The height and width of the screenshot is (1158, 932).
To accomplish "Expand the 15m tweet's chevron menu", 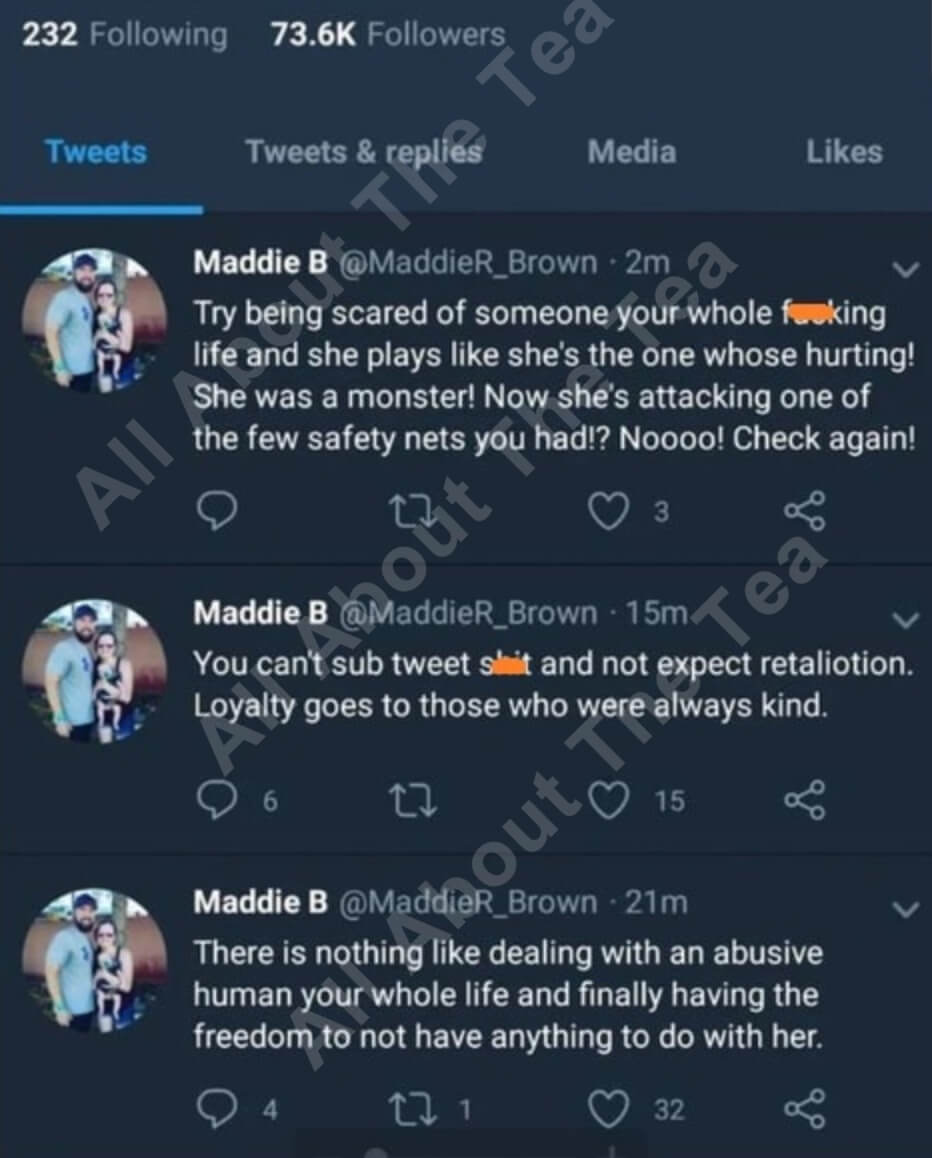I will (x=905, y=620).
